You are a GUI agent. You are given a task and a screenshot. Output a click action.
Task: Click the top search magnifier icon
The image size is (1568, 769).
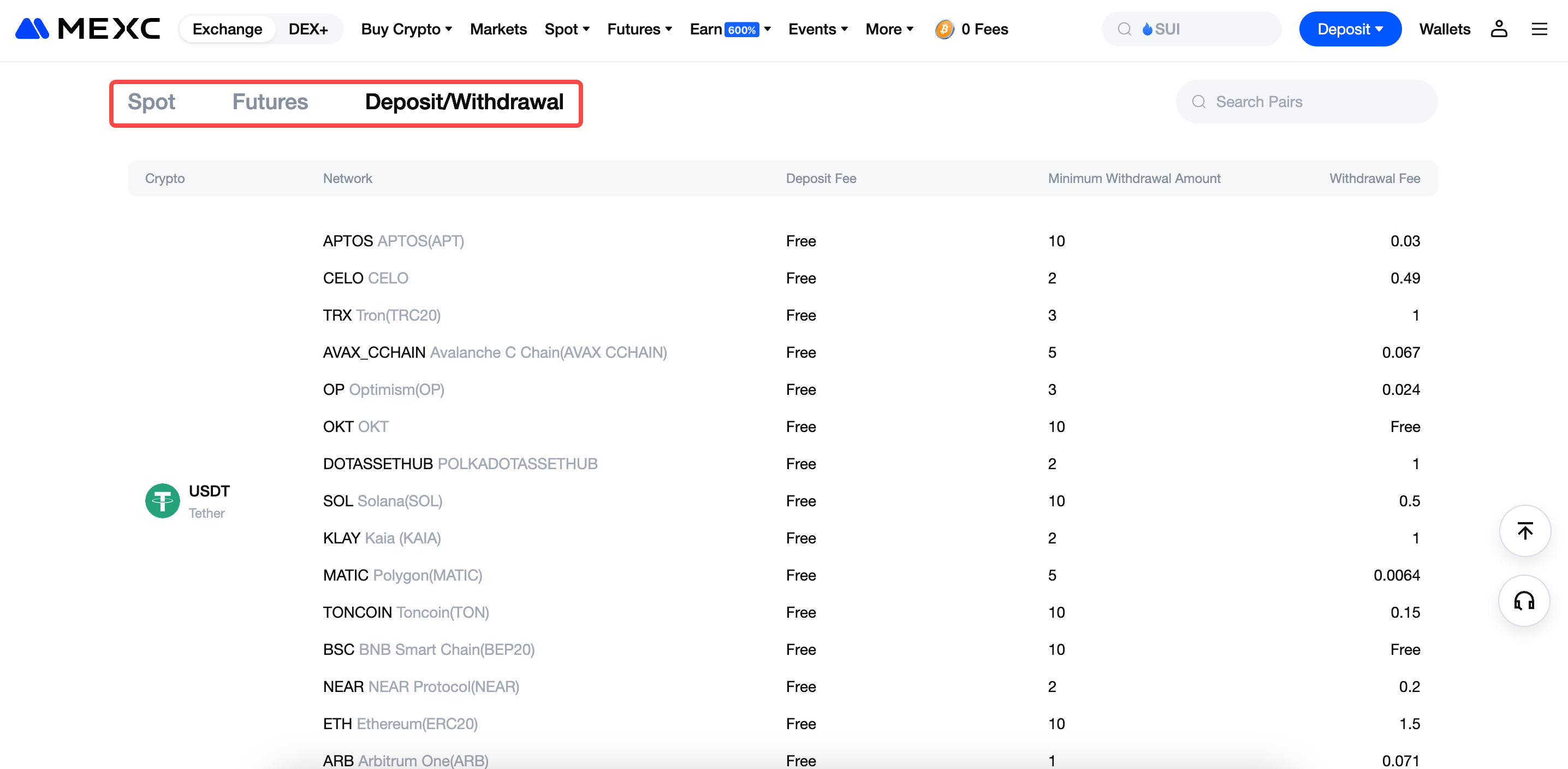pos(1124,28)
